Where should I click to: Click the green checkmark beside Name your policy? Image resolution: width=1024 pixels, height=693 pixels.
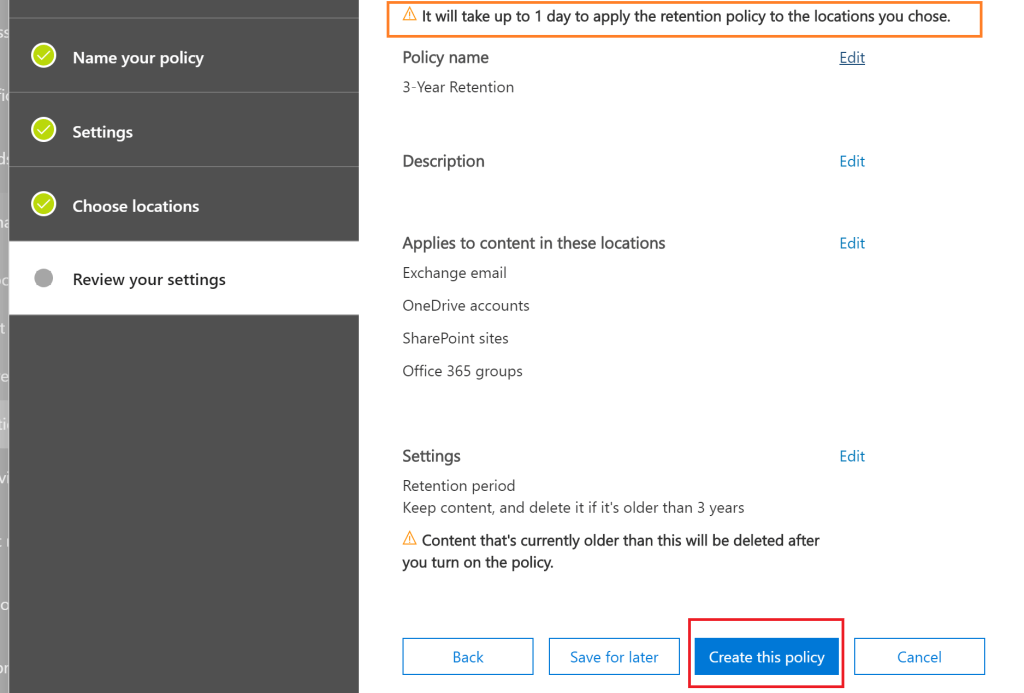44,57
